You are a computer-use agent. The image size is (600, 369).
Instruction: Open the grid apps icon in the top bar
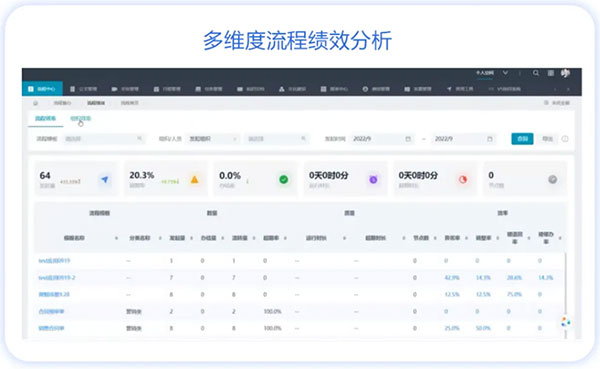click(x=550, y=73)
